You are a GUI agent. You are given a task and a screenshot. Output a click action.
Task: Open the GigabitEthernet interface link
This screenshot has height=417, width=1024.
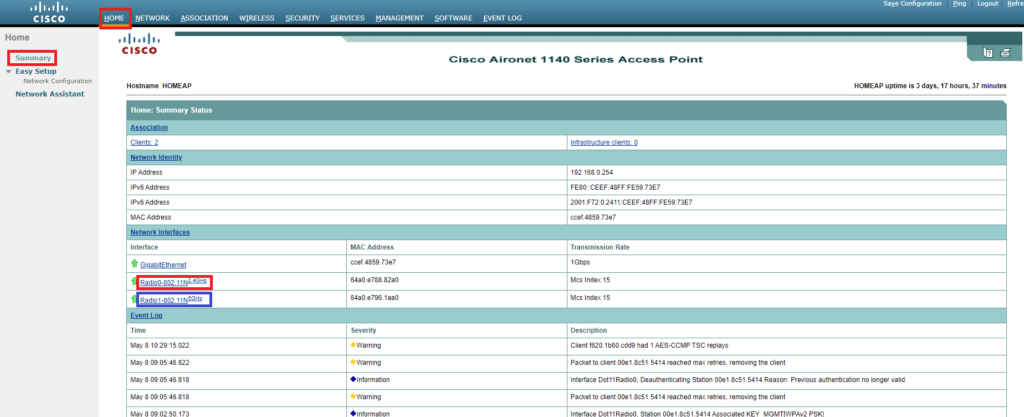coord(163,265)
